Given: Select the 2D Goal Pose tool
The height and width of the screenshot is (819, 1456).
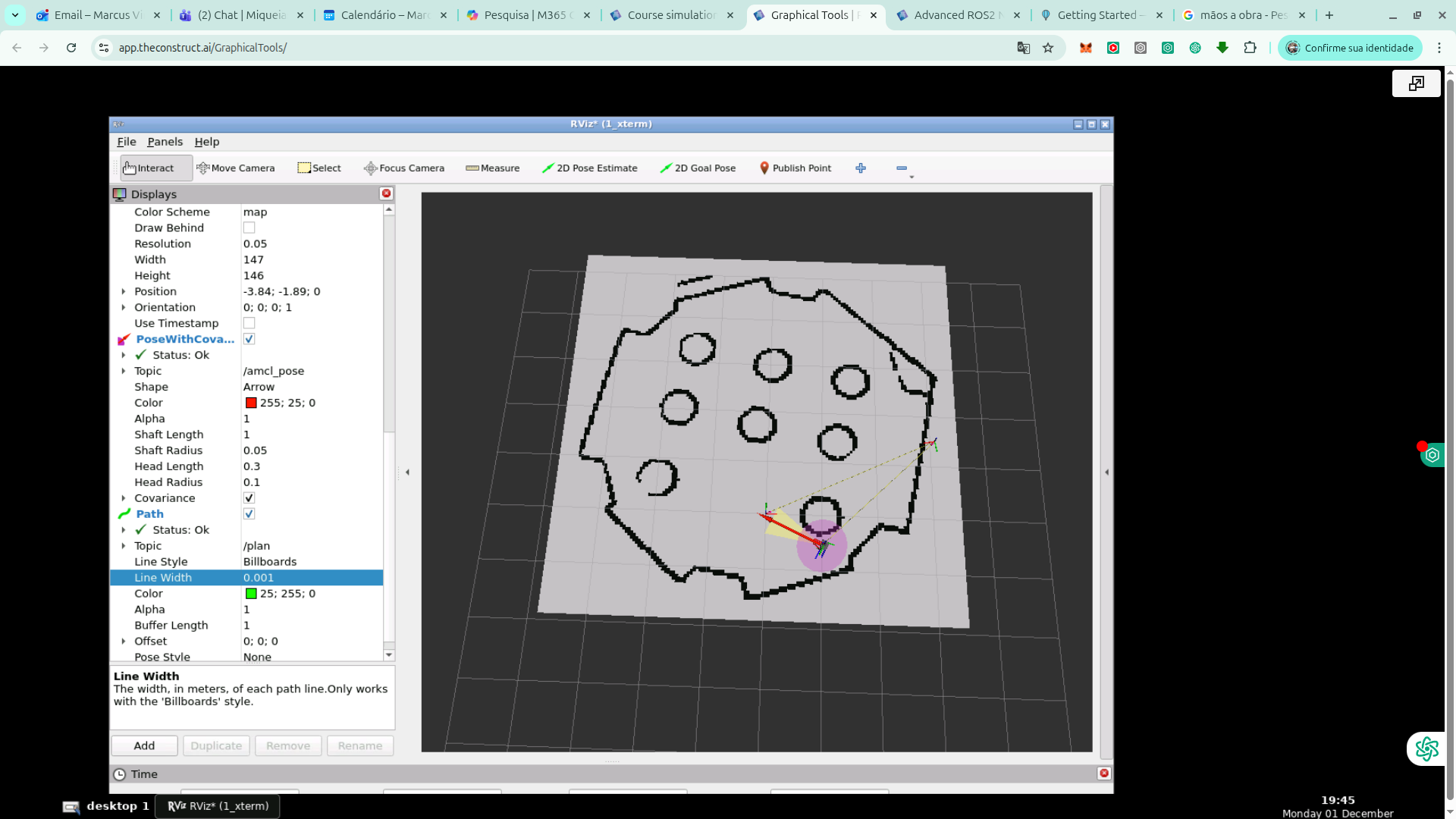Looking at the screenshot, I should [698, 168].
